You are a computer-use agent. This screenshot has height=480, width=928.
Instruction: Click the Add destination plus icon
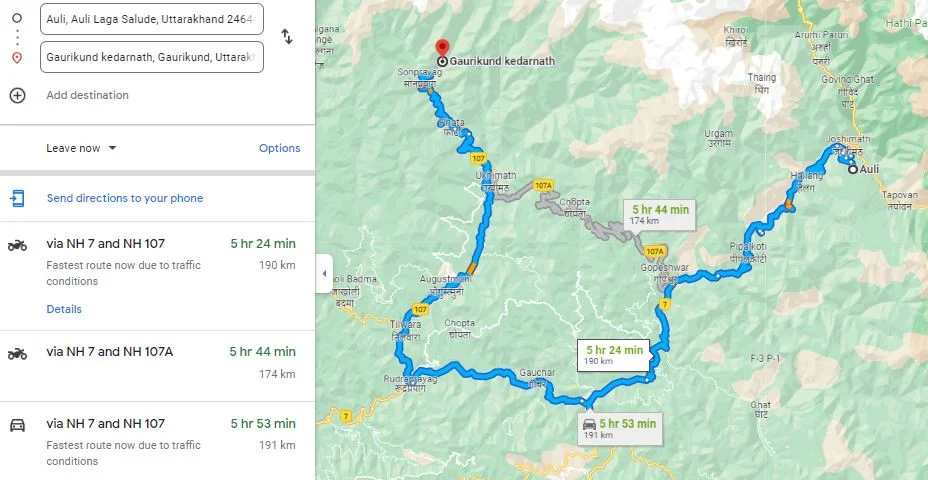[x=17, y=95]
